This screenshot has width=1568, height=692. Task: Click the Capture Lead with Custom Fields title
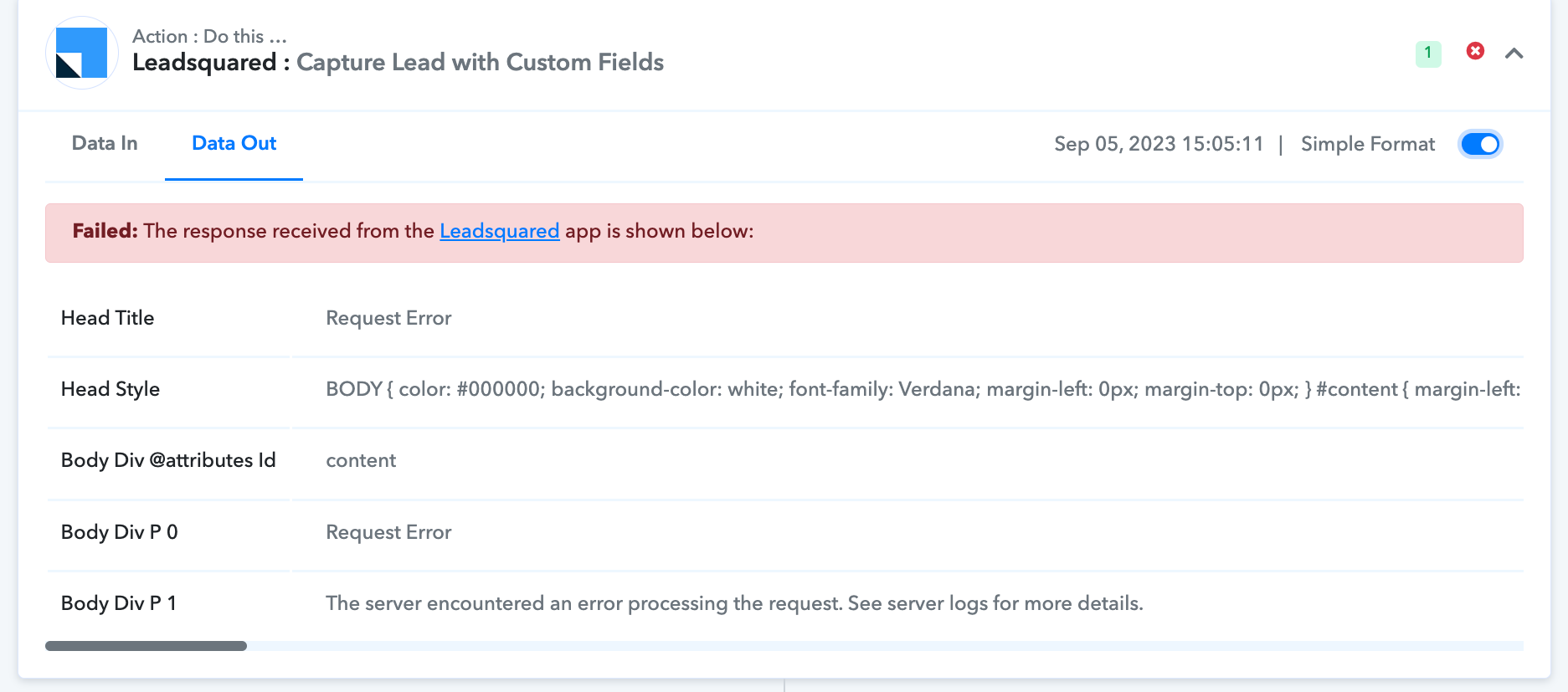[480, 62]
